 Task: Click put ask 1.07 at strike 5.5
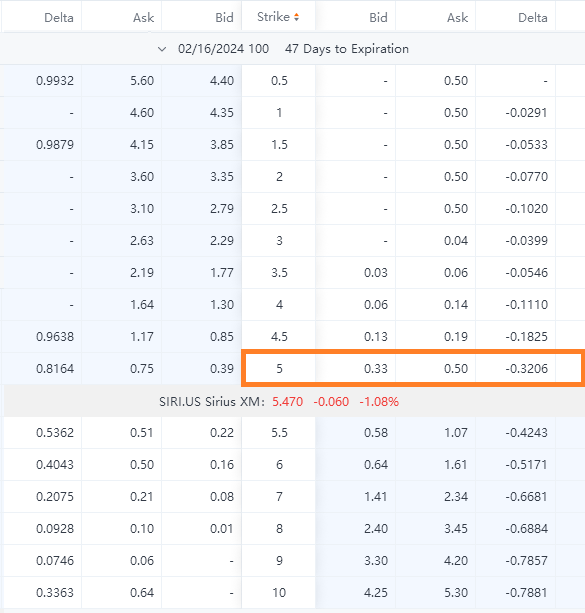(456, 433)
